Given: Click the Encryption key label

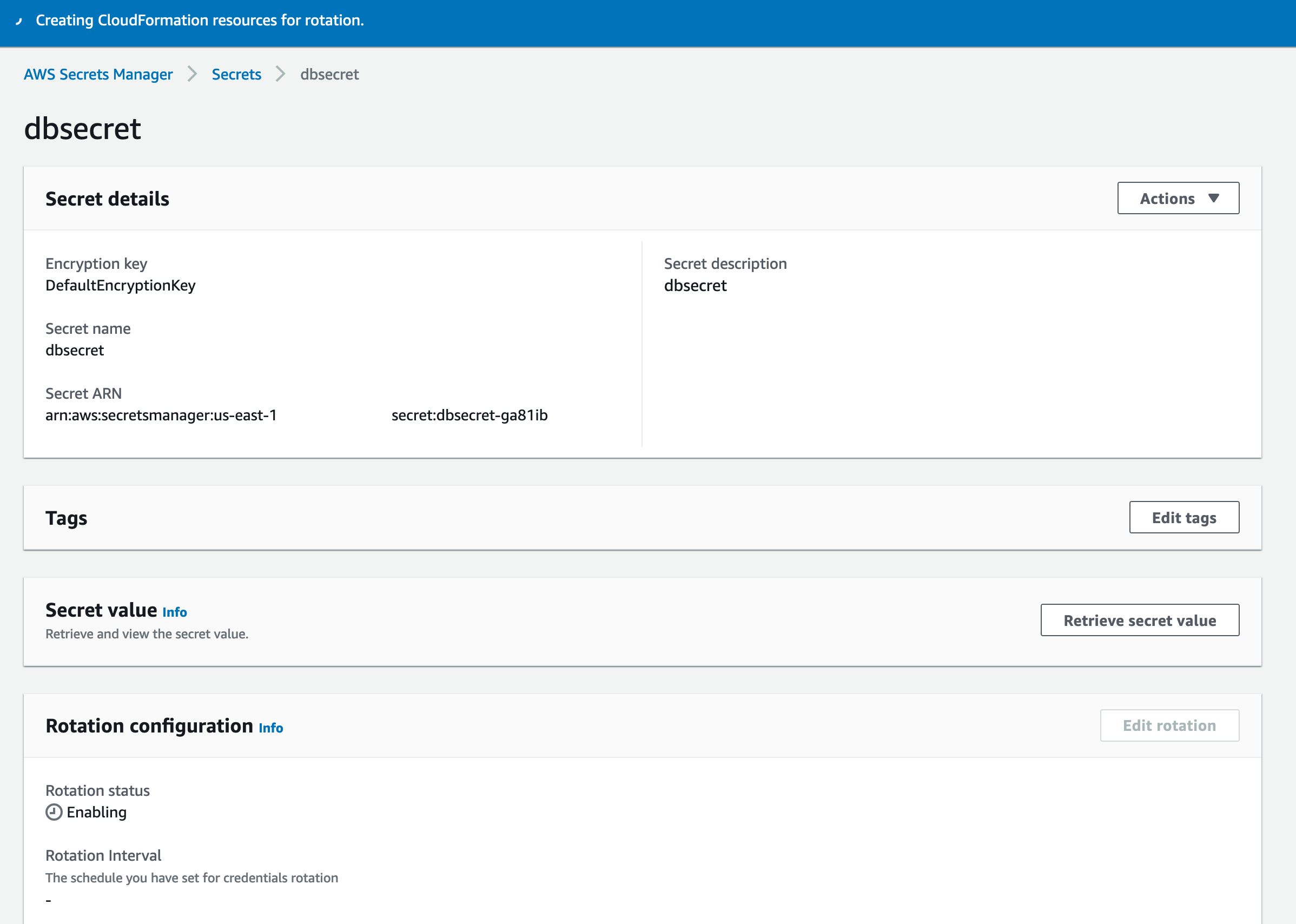Looking at the screenshot, I should click(x=96, y=263).
